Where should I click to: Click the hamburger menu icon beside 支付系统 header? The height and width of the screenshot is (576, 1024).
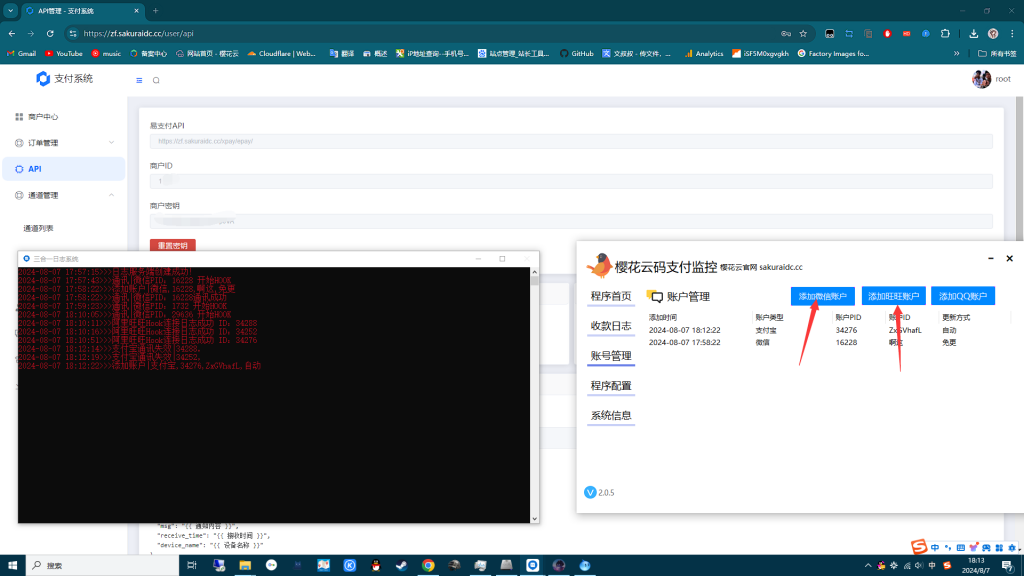coord(139,79)
